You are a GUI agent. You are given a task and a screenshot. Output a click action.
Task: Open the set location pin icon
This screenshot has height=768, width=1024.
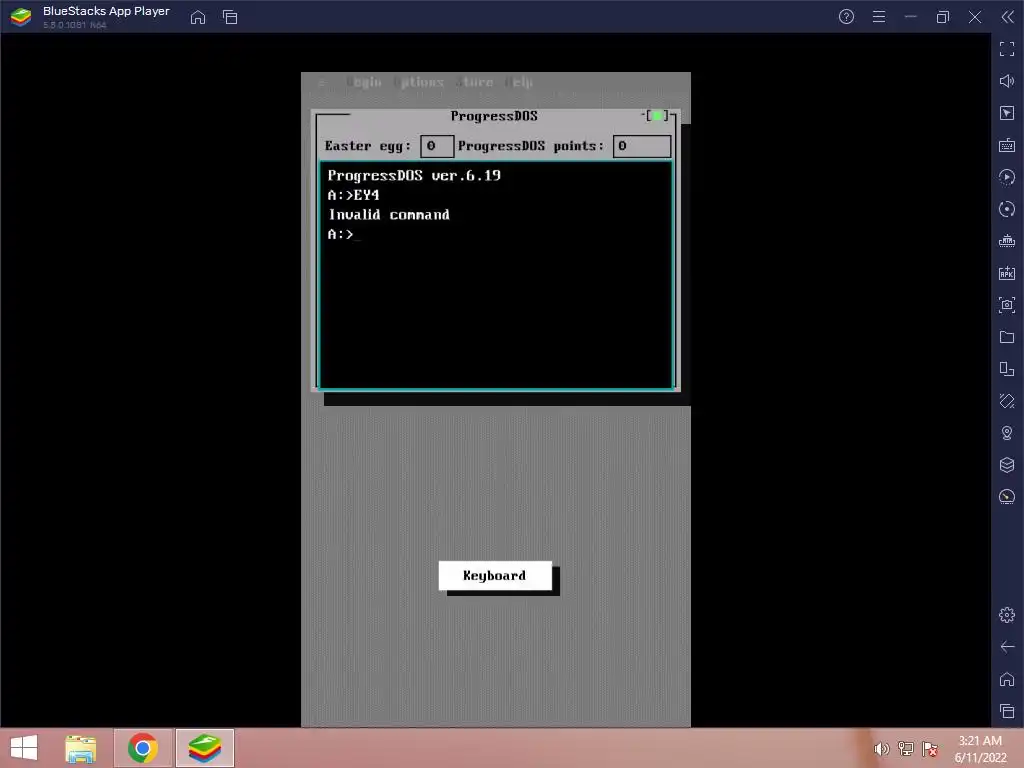pos(1007,433)
